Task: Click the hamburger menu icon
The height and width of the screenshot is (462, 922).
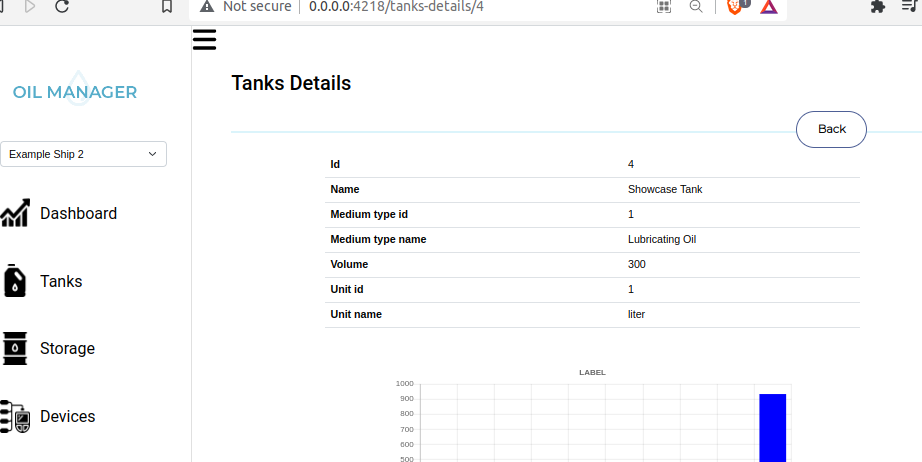Action: [x=204, y=40]
